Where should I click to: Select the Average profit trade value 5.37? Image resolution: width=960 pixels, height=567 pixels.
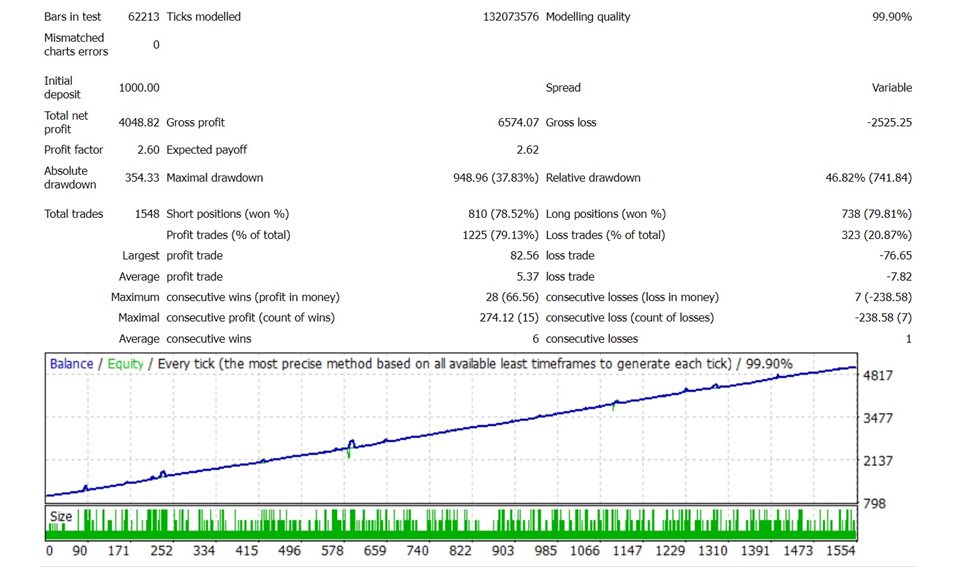(x=528, y=276)
